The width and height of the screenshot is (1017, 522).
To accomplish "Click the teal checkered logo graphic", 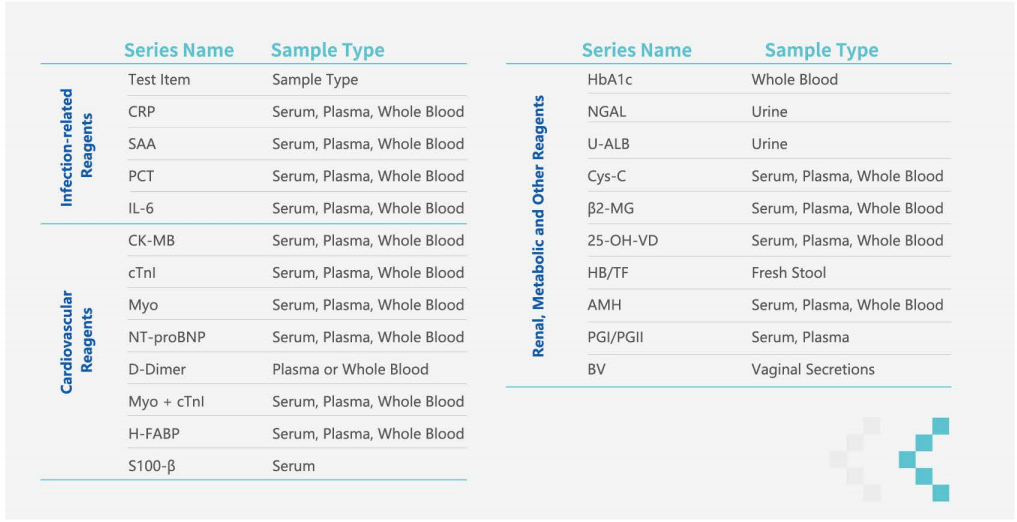I will click(x=923, y=459).
